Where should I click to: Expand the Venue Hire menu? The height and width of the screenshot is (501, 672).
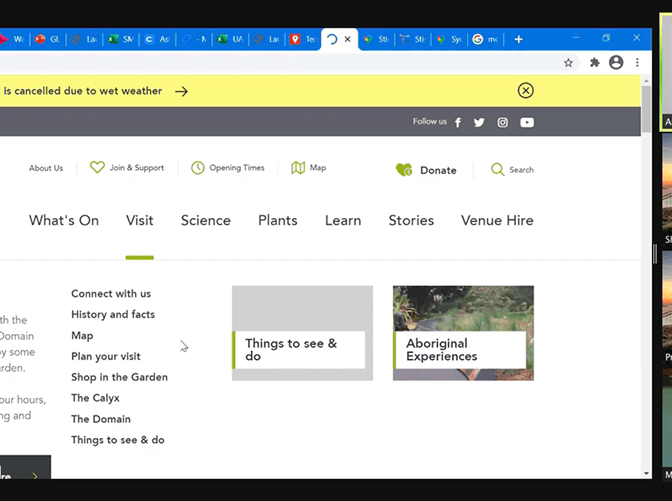(497, 220)
